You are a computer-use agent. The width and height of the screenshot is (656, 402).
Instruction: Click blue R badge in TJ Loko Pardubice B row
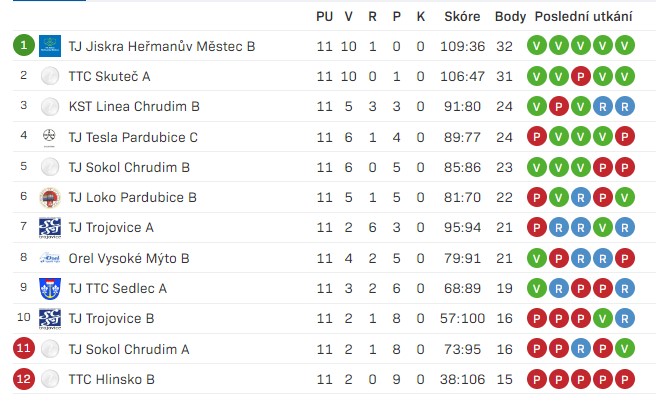click(x=580, y=197)
